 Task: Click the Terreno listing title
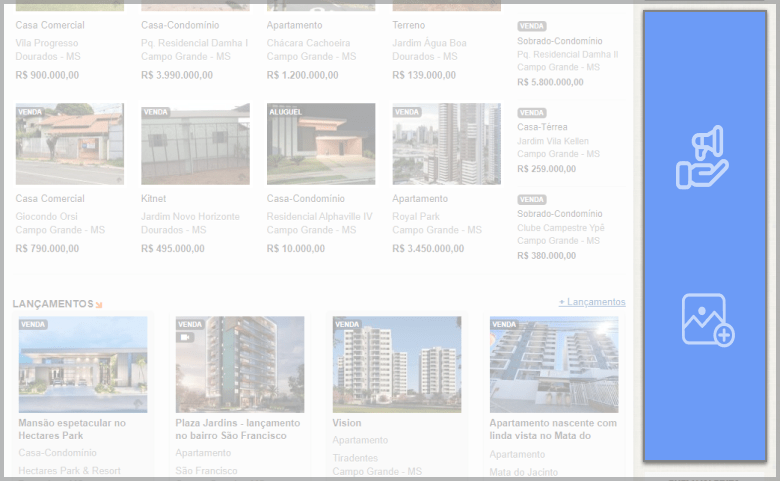tap(408, 25)
